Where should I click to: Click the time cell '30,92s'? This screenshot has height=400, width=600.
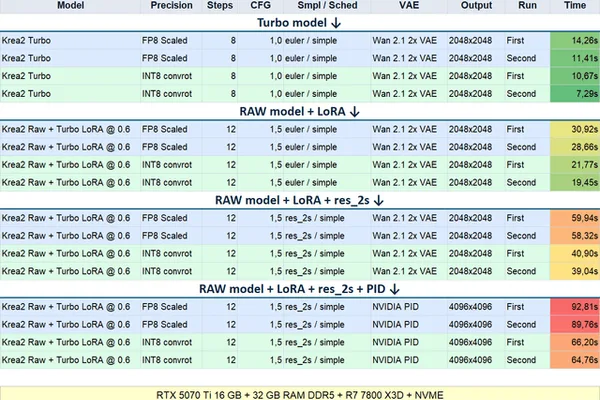pos(575,129)
